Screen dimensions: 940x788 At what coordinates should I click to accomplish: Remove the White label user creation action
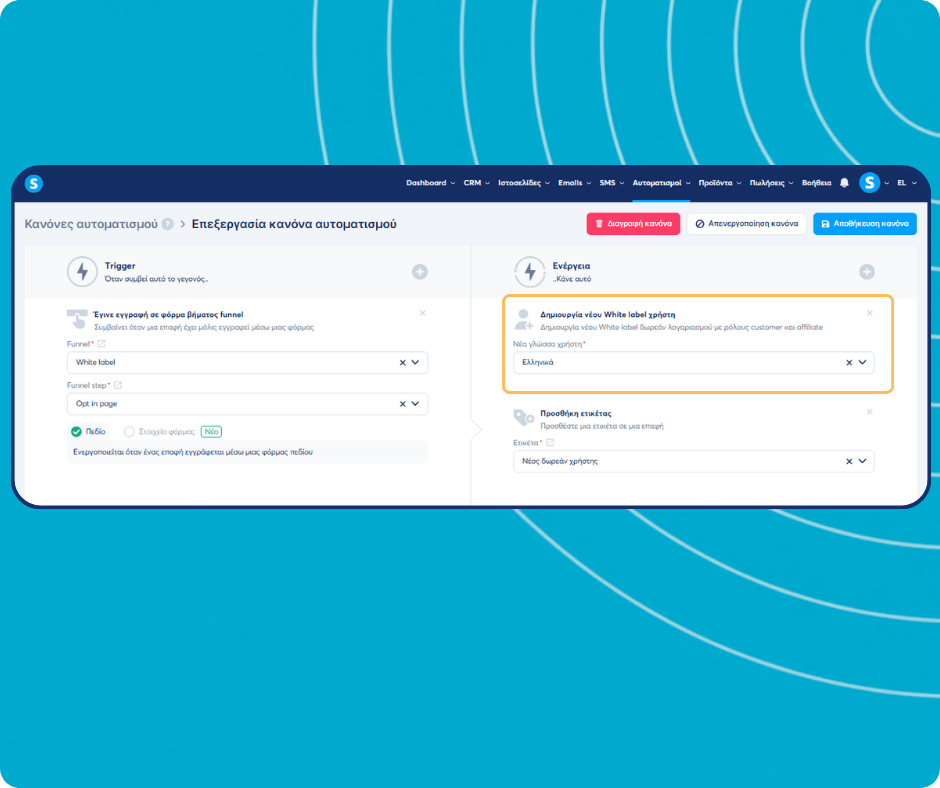click(869, 313)
